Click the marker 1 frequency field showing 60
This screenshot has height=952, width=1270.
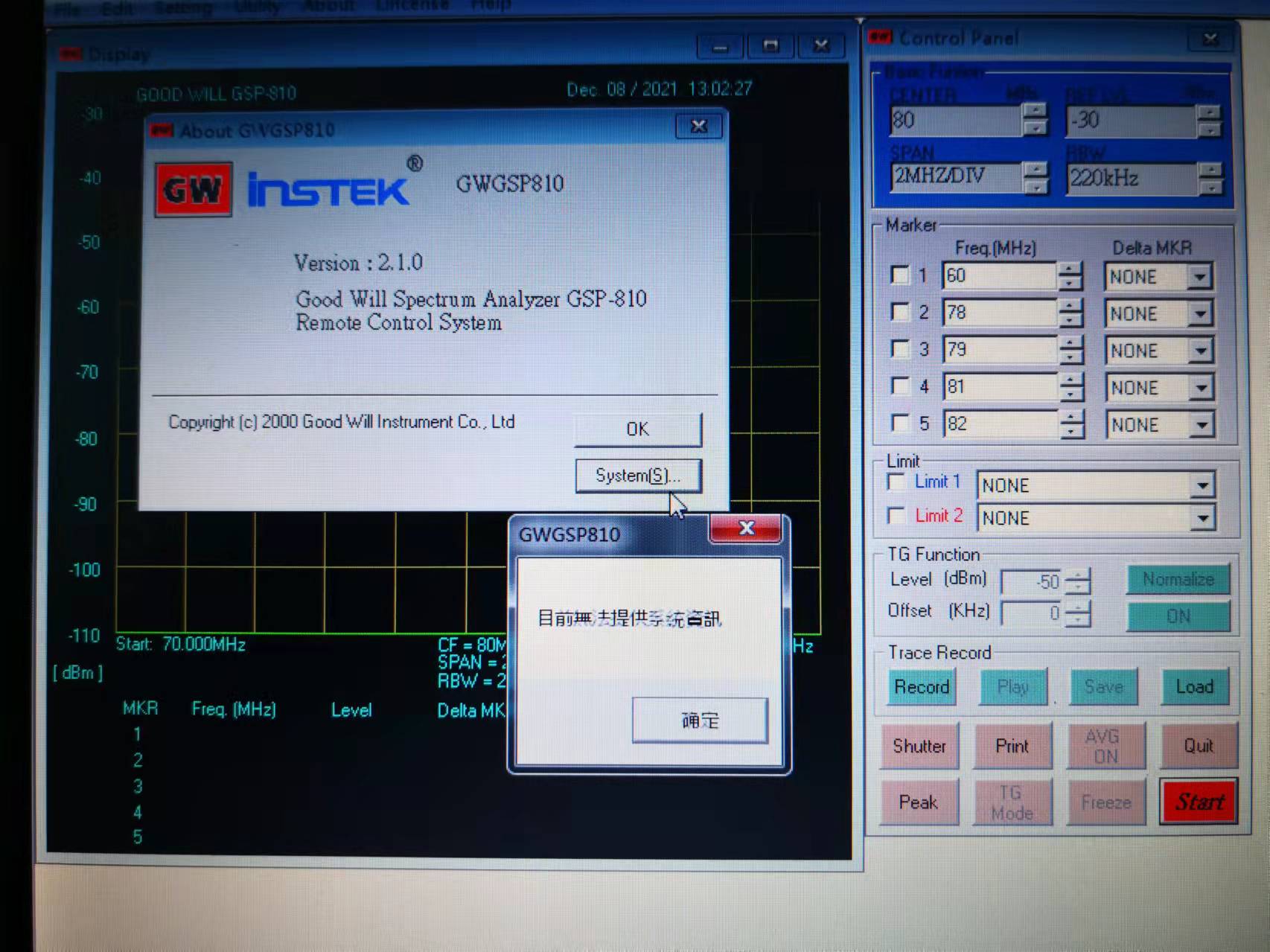pyautogui.click(x=999, y=276)
